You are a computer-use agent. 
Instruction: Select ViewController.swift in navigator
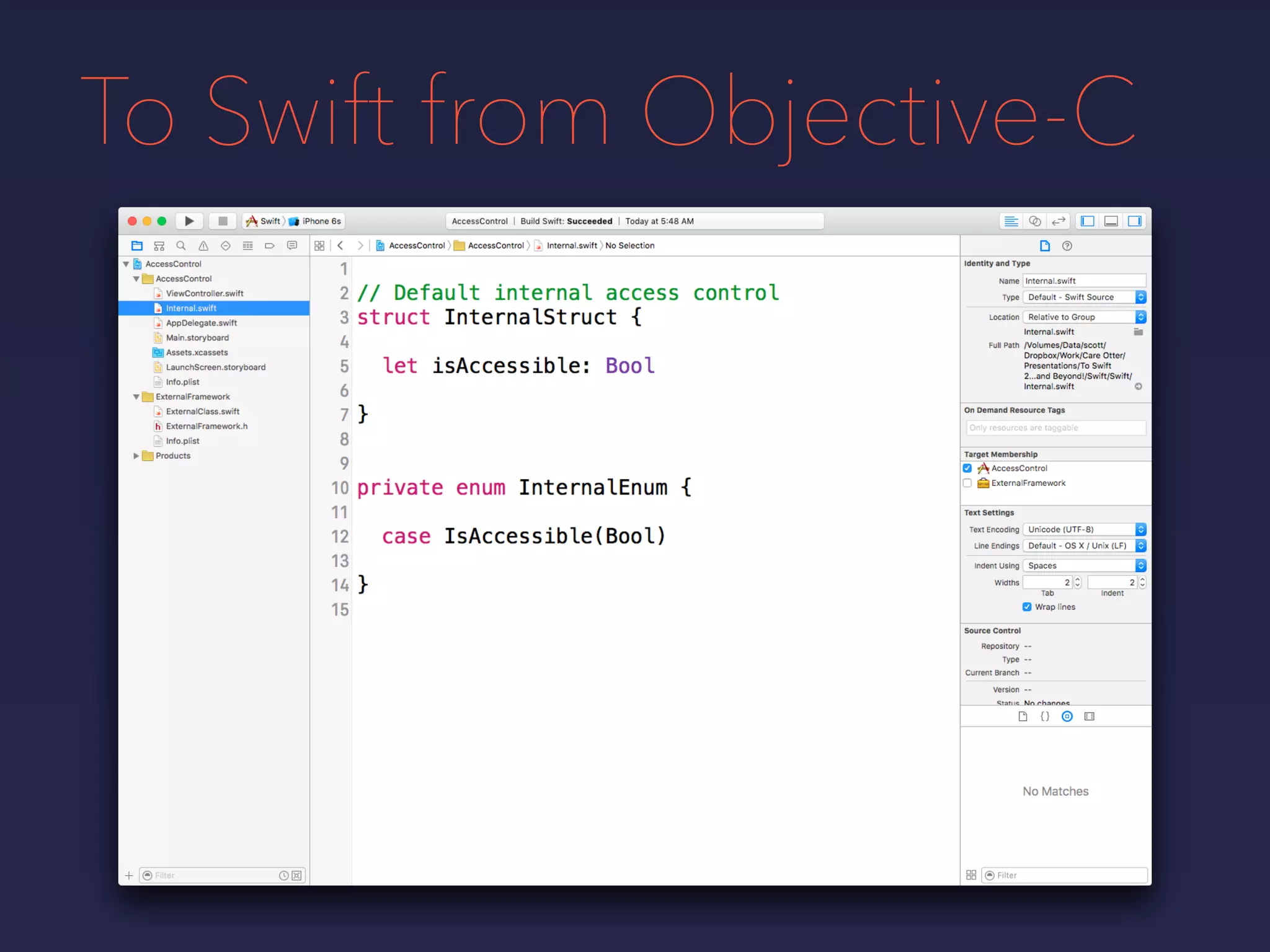coord(204,294)
